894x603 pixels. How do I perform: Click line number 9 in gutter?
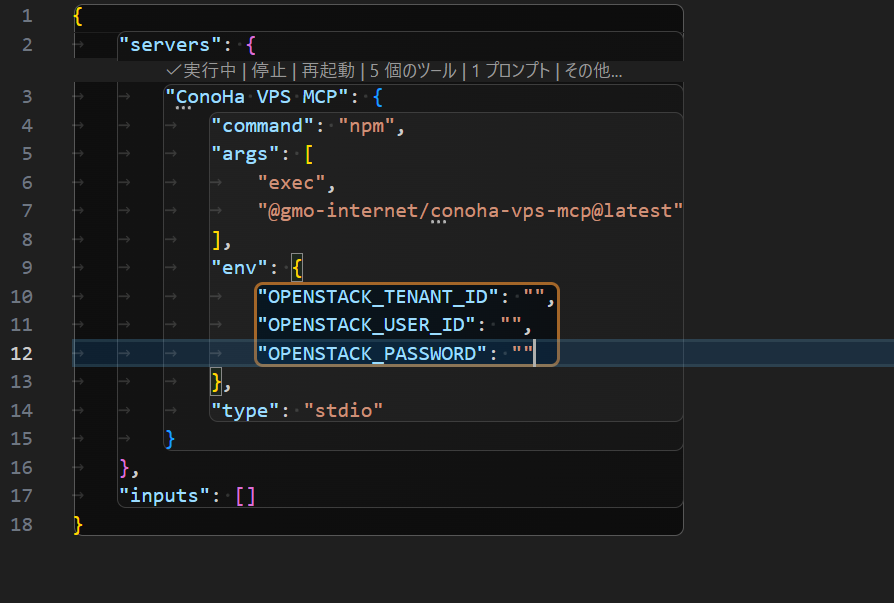(27, 267)
